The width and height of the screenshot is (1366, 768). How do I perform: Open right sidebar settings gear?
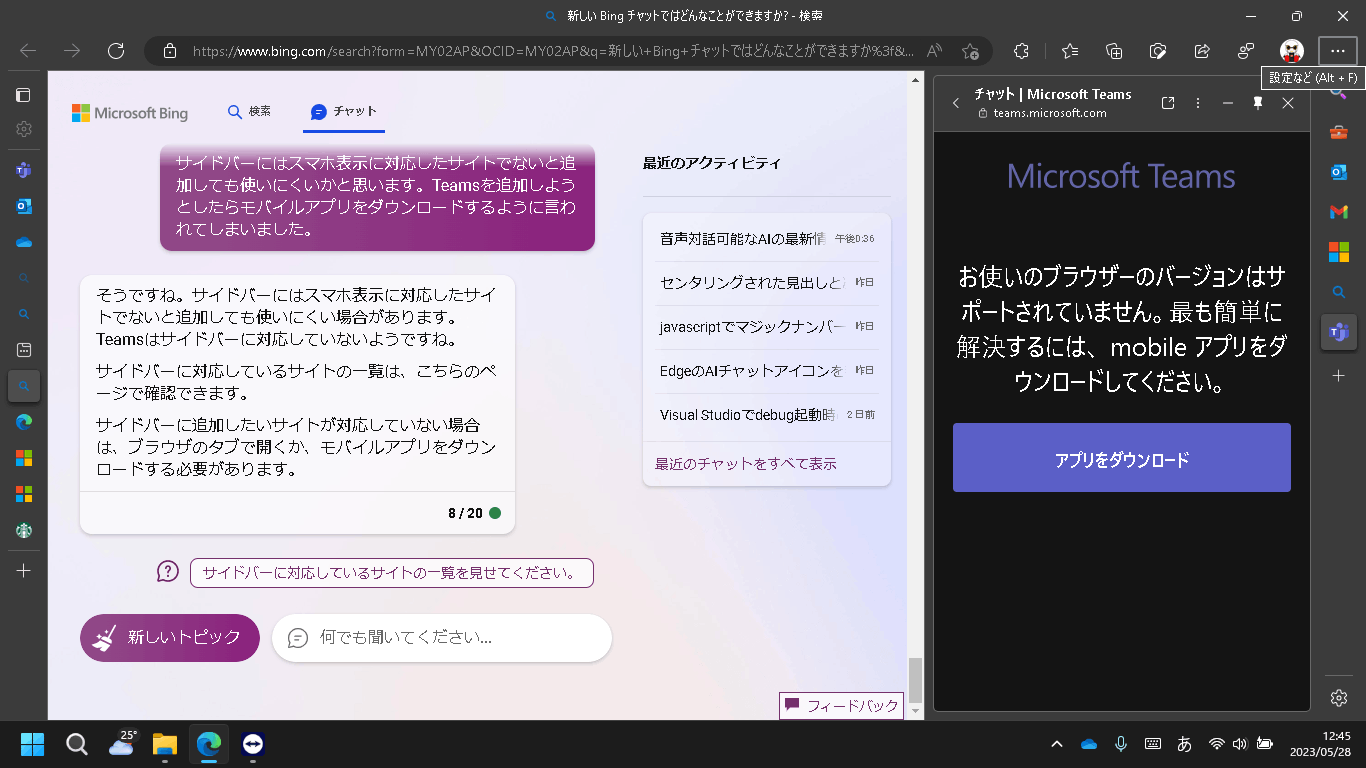[1339, 697]
